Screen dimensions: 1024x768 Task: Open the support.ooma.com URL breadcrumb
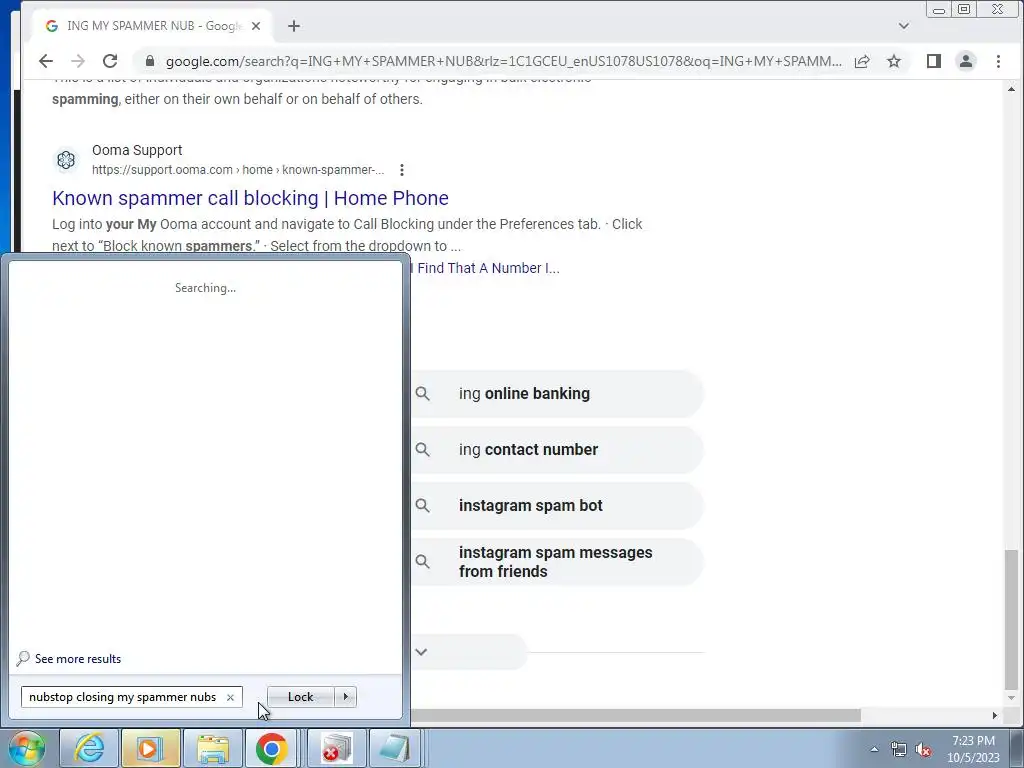click(238, 170)
